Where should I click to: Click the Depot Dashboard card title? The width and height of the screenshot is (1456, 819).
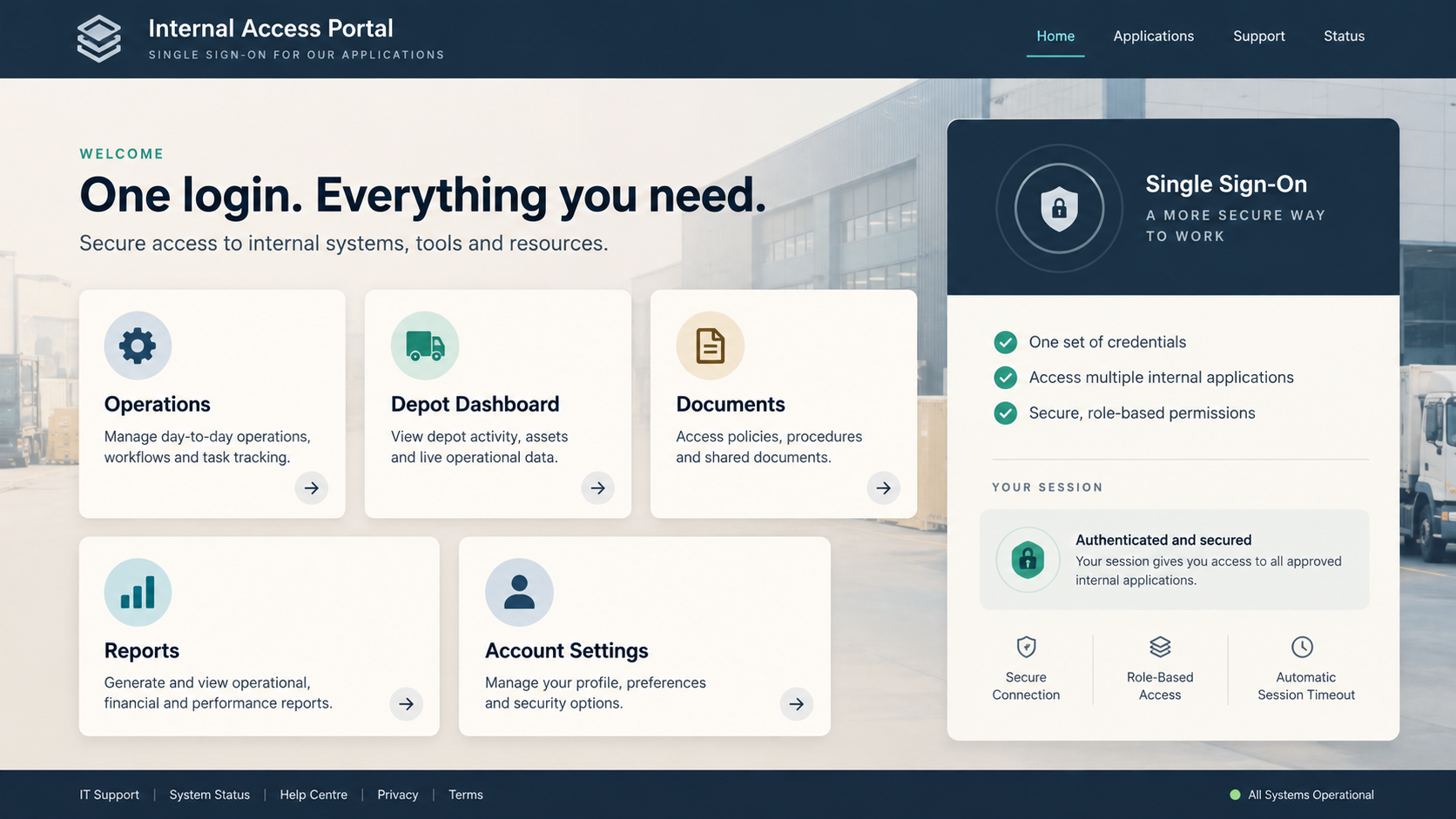475,404
